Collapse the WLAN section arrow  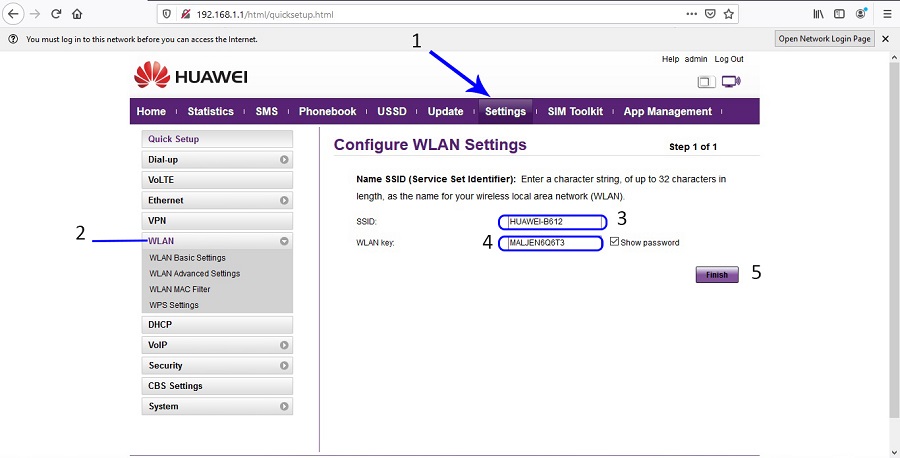click(284, 242)
